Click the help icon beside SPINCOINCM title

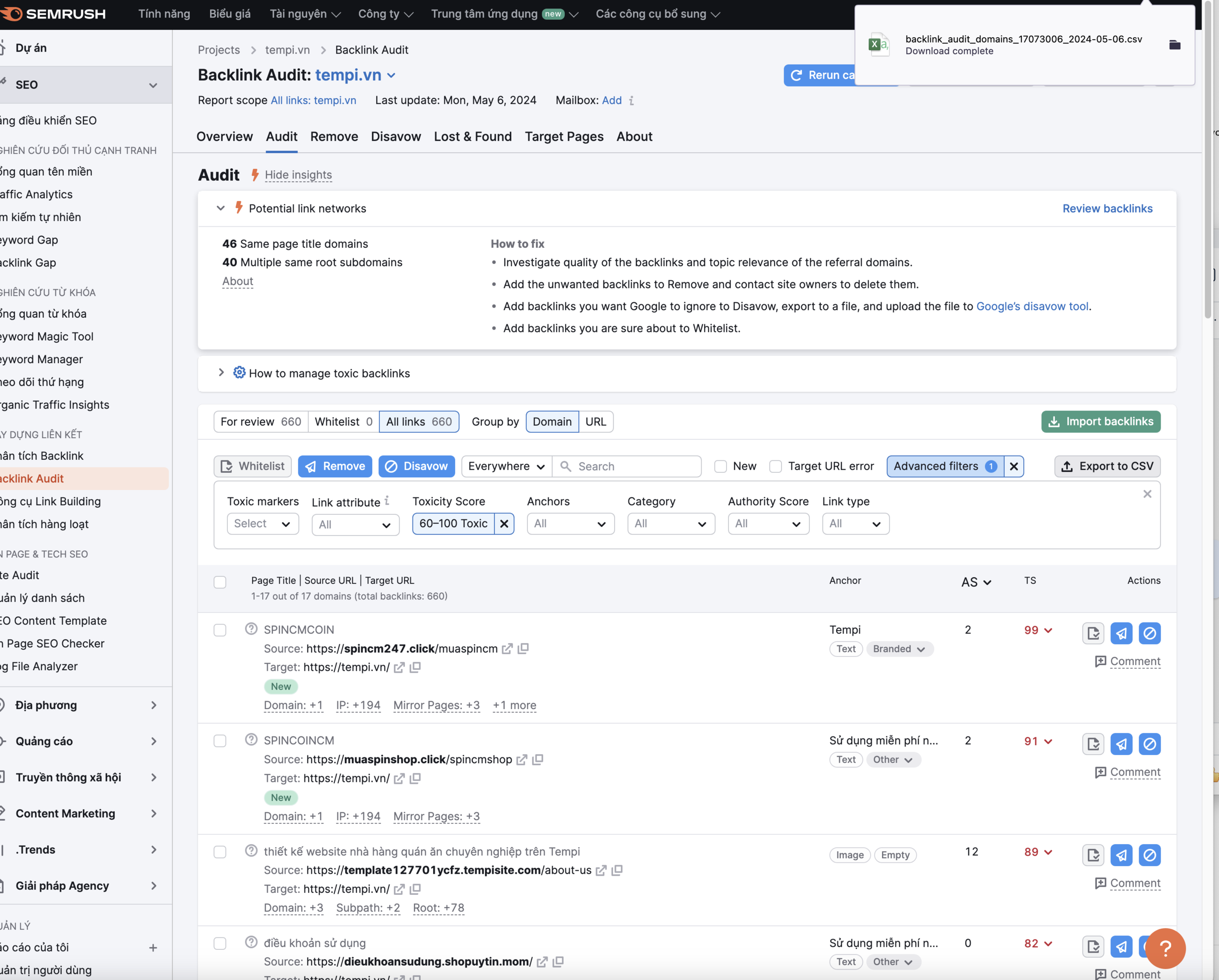click(x=251, y=740)
